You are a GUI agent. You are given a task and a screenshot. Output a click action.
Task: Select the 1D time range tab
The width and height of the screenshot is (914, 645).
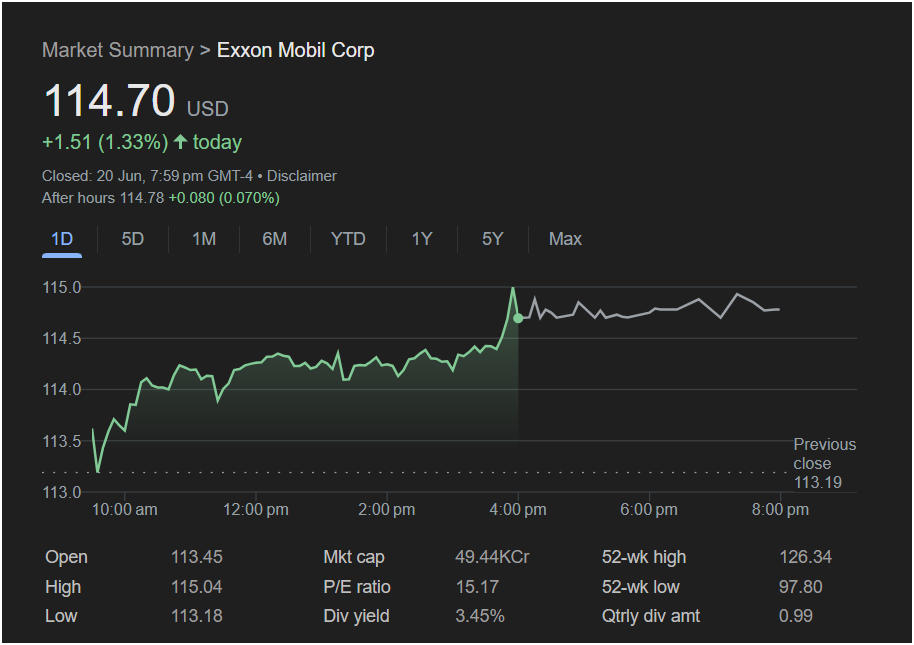62,239
